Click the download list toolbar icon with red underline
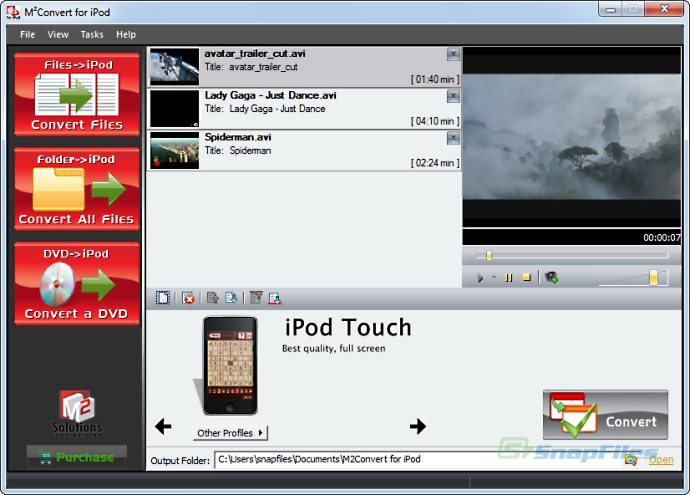 275,298
